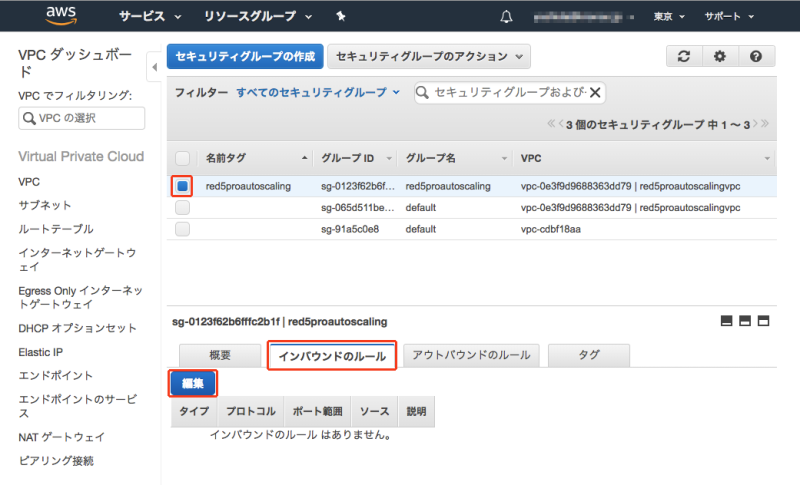Select the sg-065d511be default group checkbox

pyautogui.click(x=183, y=208)
